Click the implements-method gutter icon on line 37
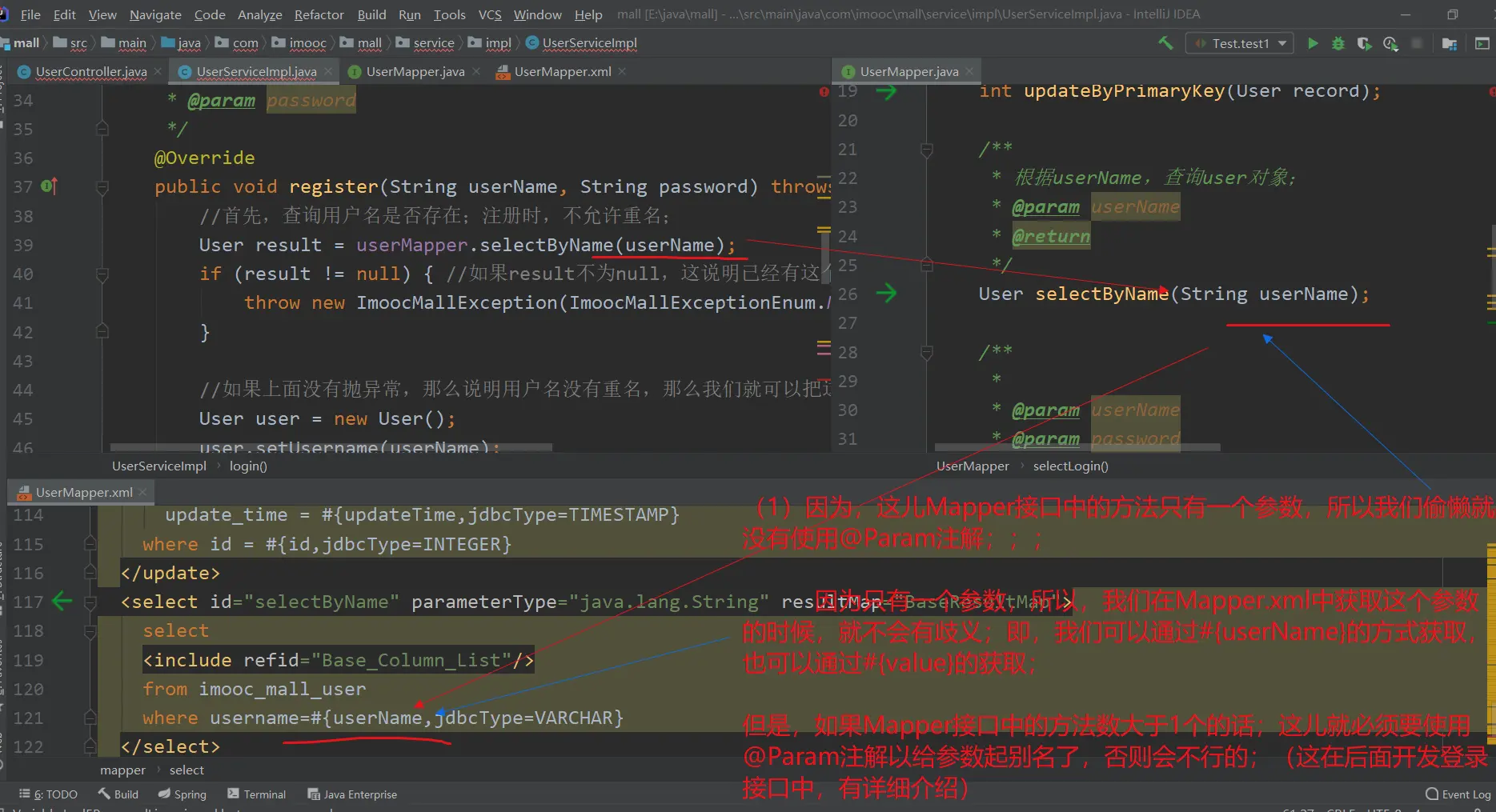The height and width of the screenshot is (812, 1496). pyautogui.click(x=49, y=186)
